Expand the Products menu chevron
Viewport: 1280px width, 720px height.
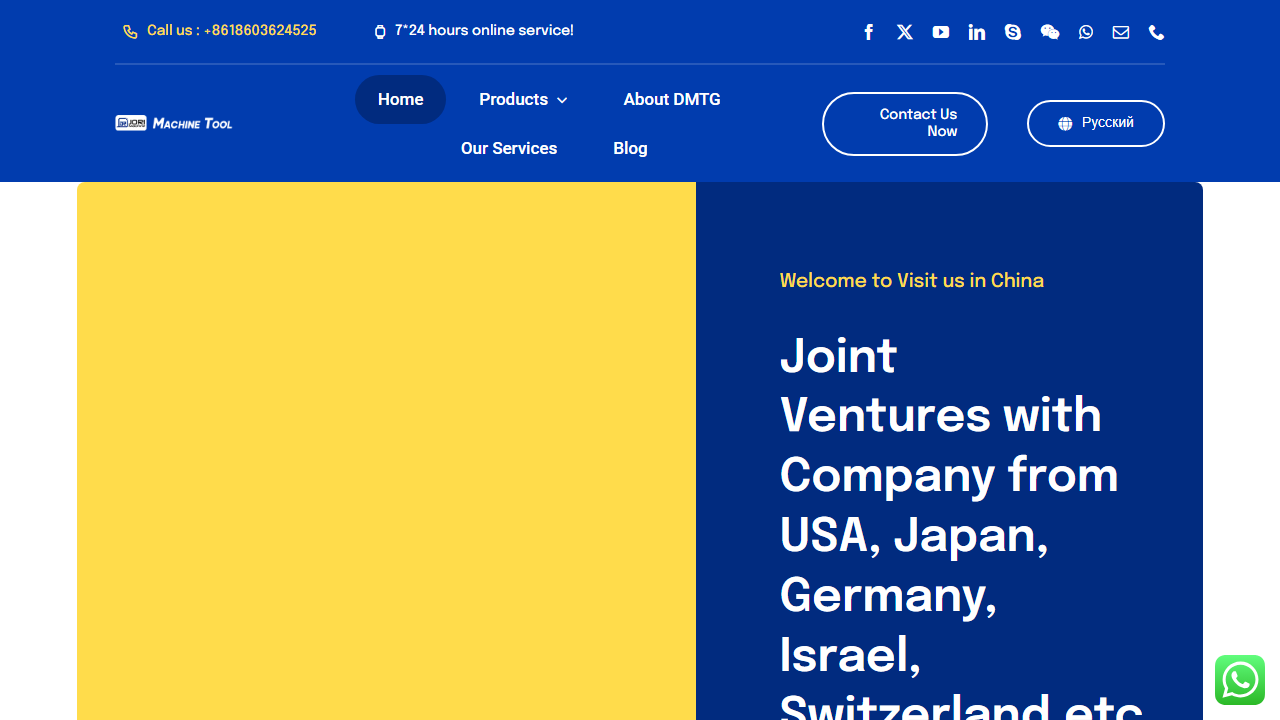[x=562, y=100]
